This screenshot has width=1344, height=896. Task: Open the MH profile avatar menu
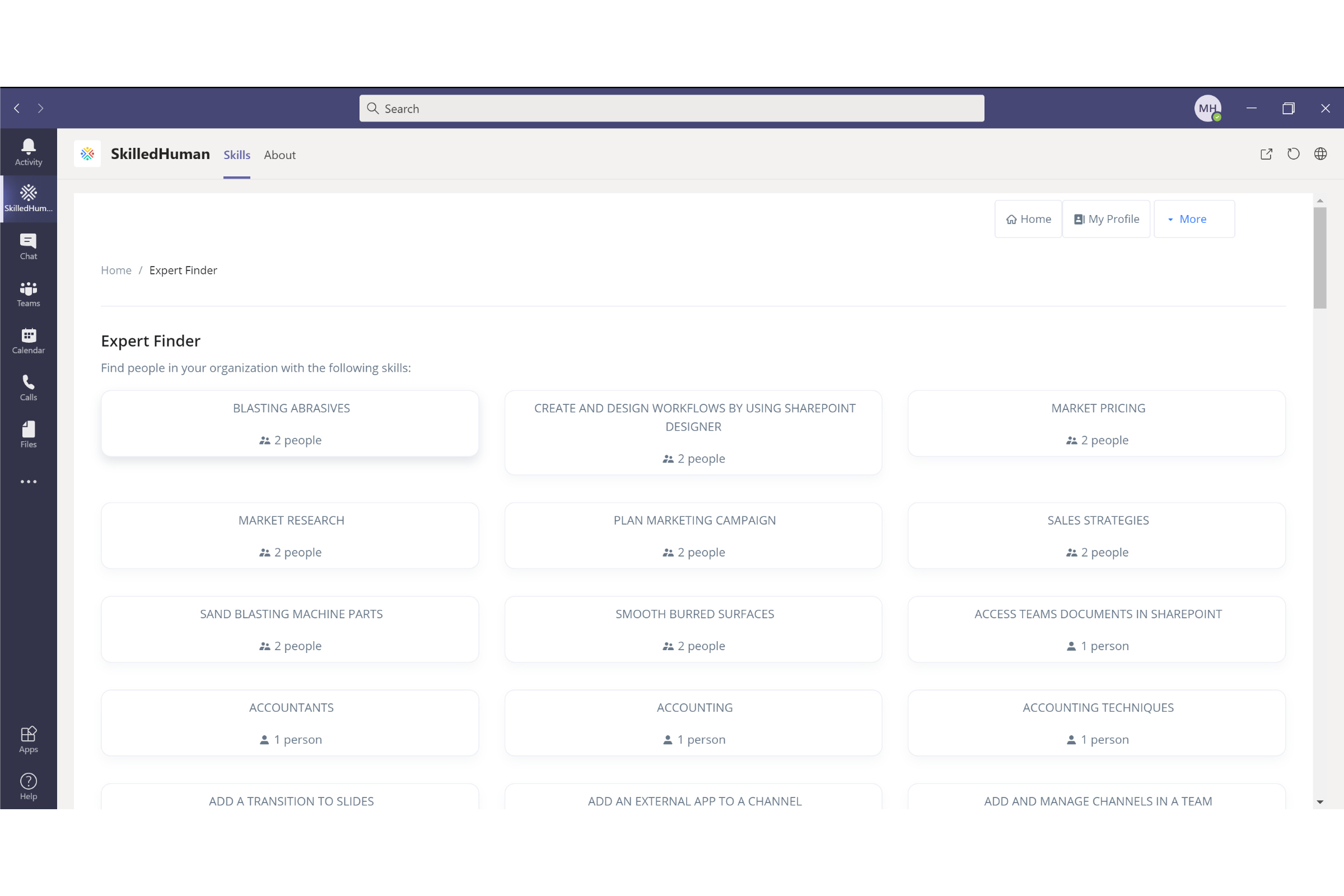1207,108
